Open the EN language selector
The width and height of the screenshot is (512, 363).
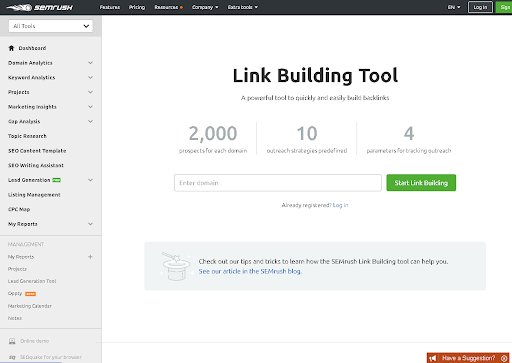coord(454,7)
